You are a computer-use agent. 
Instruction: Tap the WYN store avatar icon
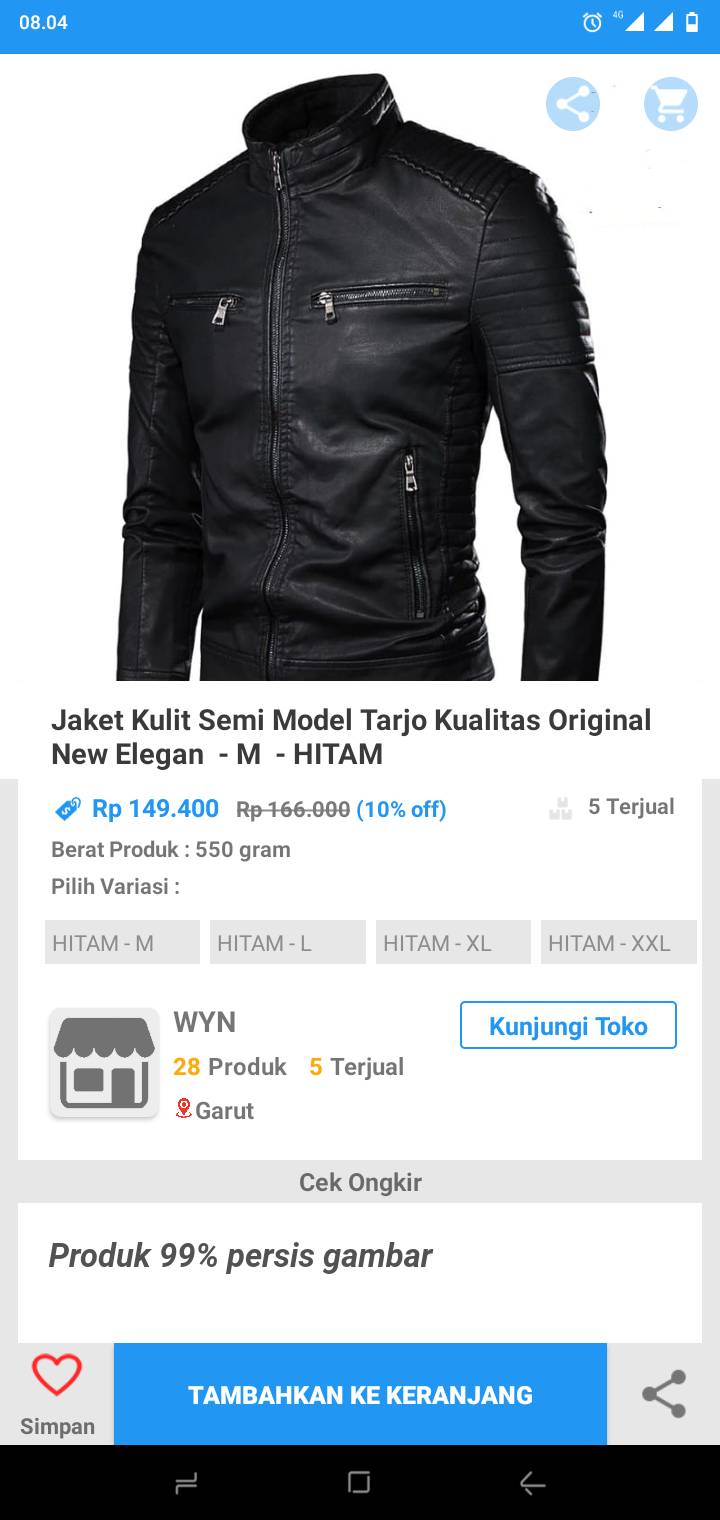point(104,1062)
